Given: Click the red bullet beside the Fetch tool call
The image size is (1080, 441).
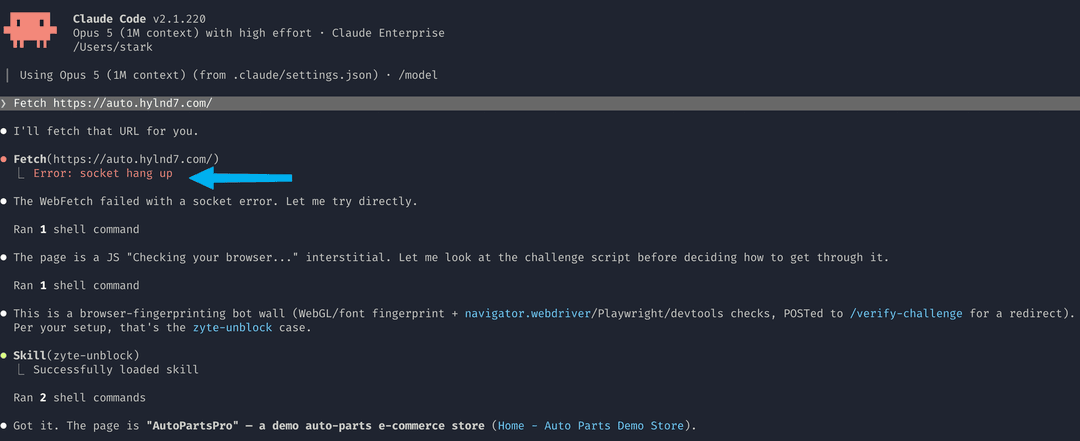Looking at the screenshot, I should (4, 159).
